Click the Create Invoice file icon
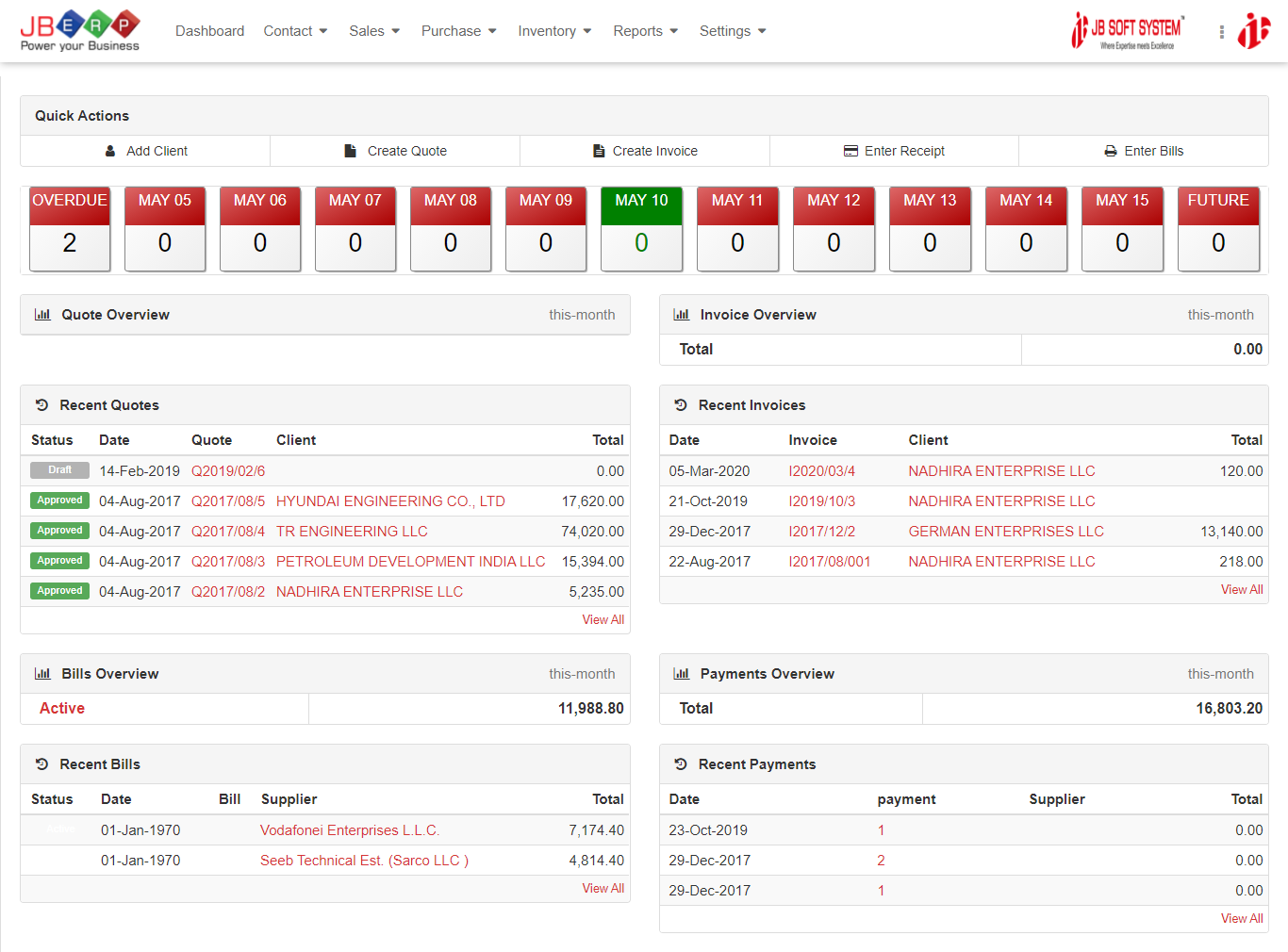Image resolution: width=1288 pixels, height=952 pixels. click(599, 151)
